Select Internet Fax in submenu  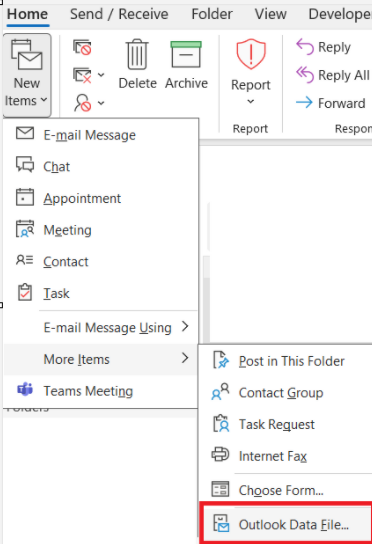(285, 456)
